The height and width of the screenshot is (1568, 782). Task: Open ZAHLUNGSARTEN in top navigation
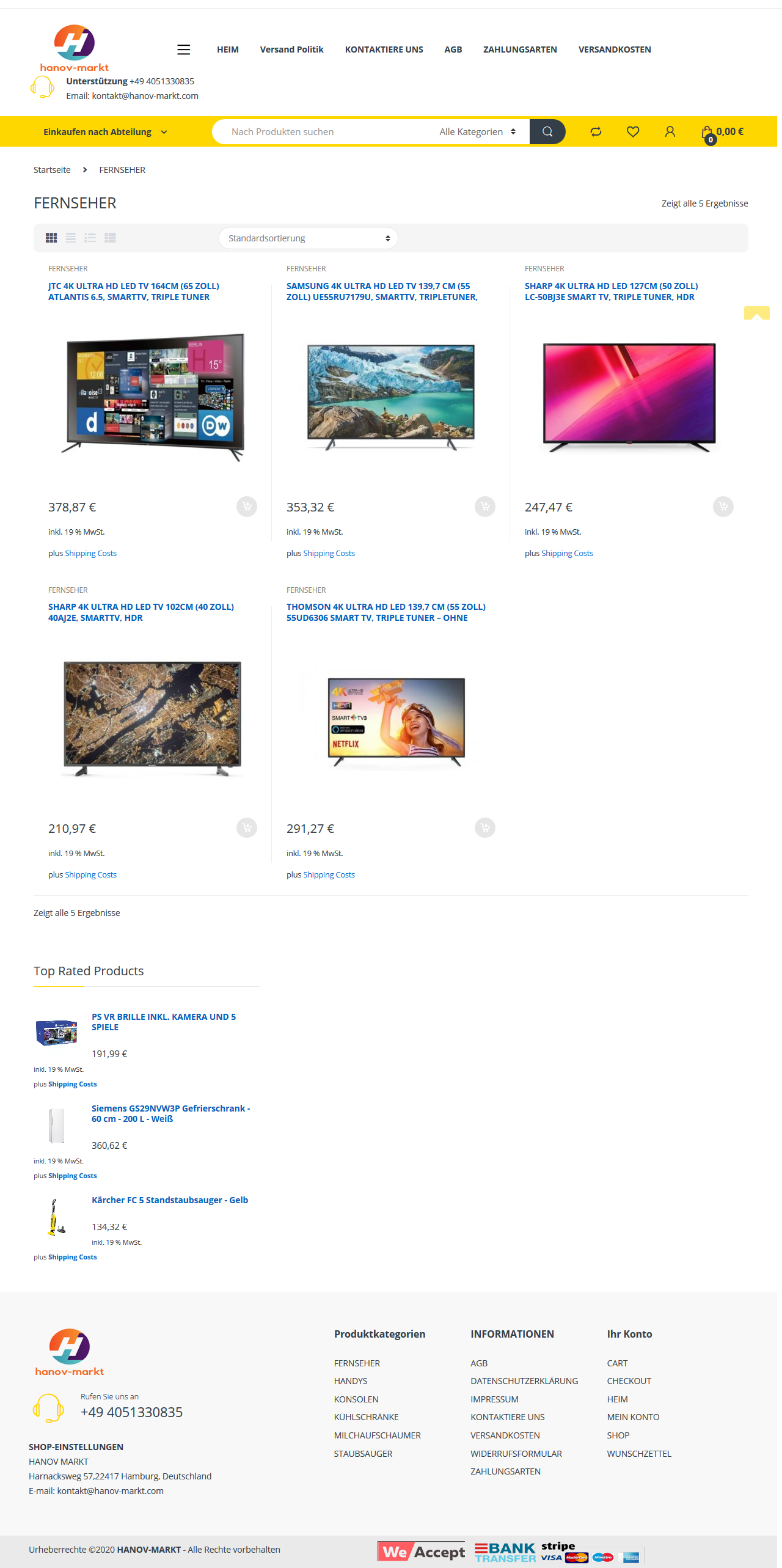[x=520, y=49]
